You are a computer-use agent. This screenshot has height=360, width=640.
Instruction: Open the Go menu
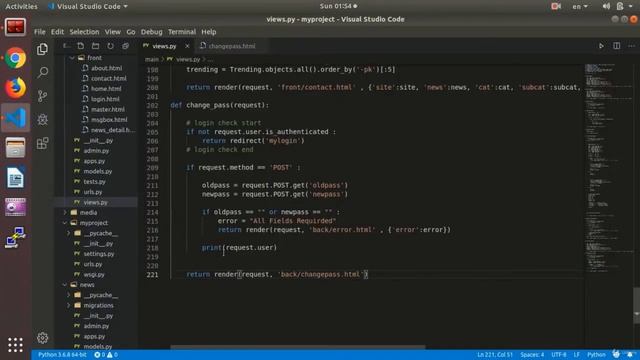[131, 32]
